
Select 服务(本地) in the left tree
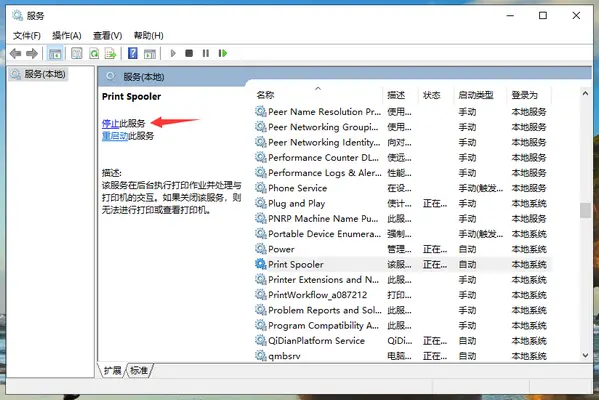click(x=45, y=74)
